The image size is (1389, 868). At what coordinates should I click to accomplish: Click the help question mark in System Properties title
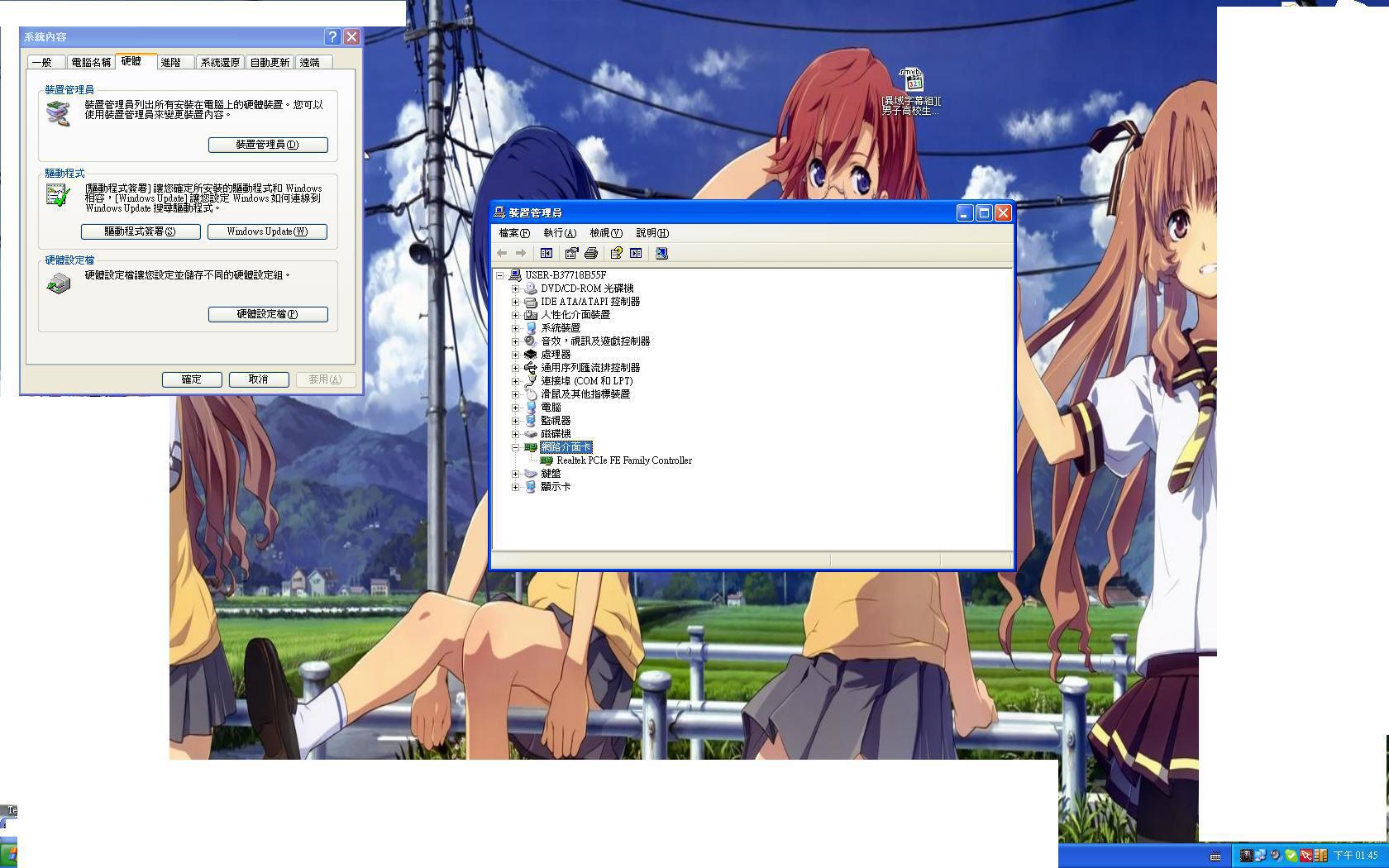pos(332,36)
